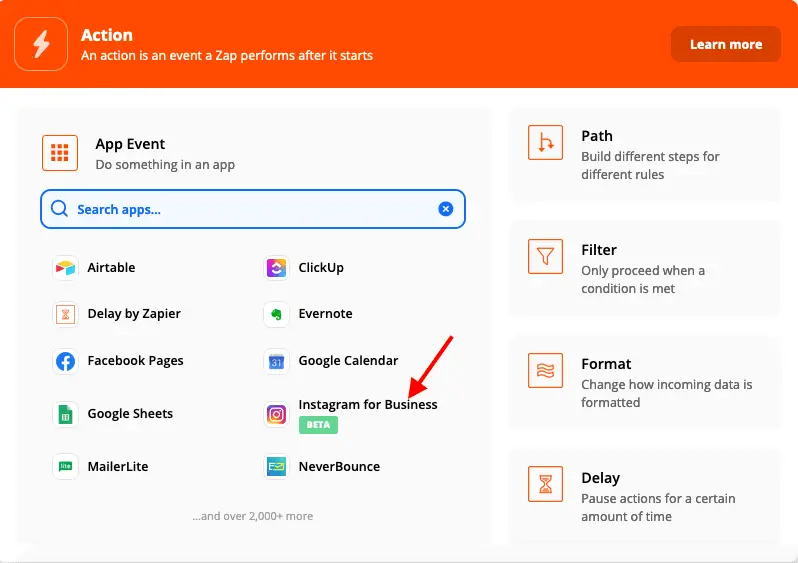Select the Delay by Zapier icon

[65, 314]
